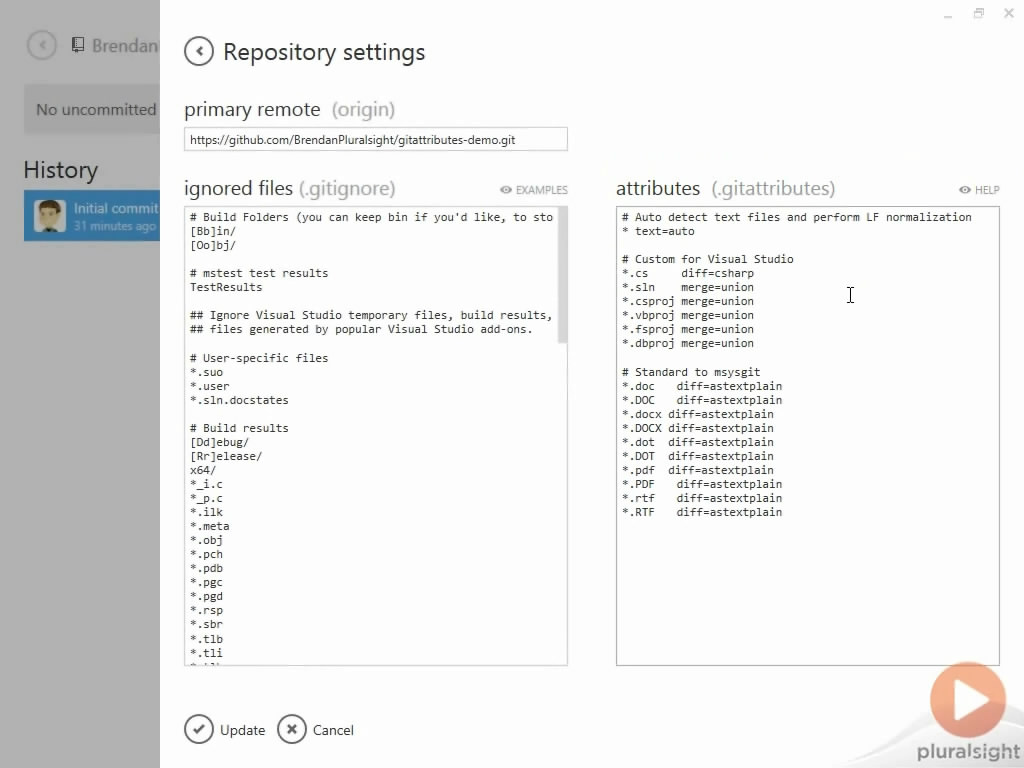Restore down the application window
The height and width of the screenshot is (768, 1024).
coord(978,14)
